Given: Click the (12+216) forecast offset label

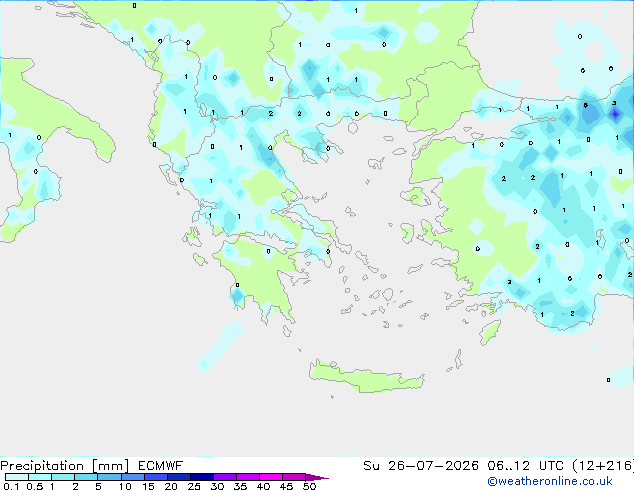Looking at the screenshot, I should pos(603,466).
